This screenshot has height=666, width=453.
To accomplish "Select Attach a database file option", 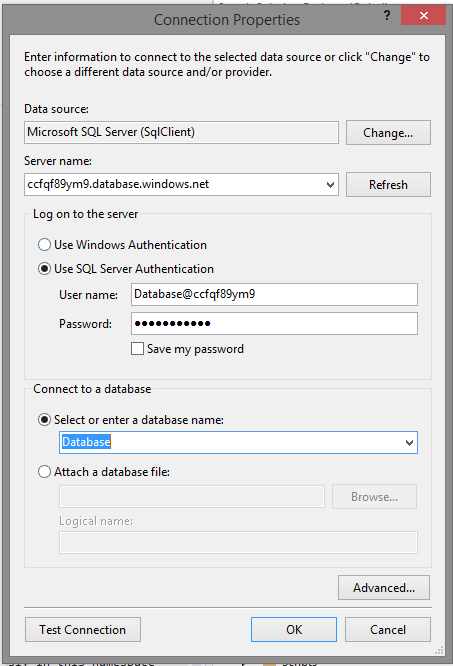I will (x=44, y=472).
